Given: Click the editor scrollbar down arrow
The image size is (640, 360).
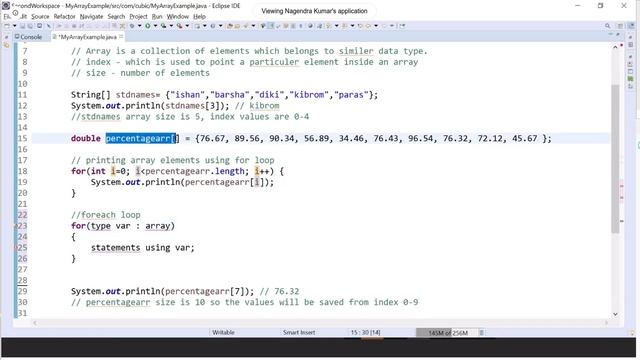Looking at the screenshot, I should pyautogui.click(x=615, y=314).
